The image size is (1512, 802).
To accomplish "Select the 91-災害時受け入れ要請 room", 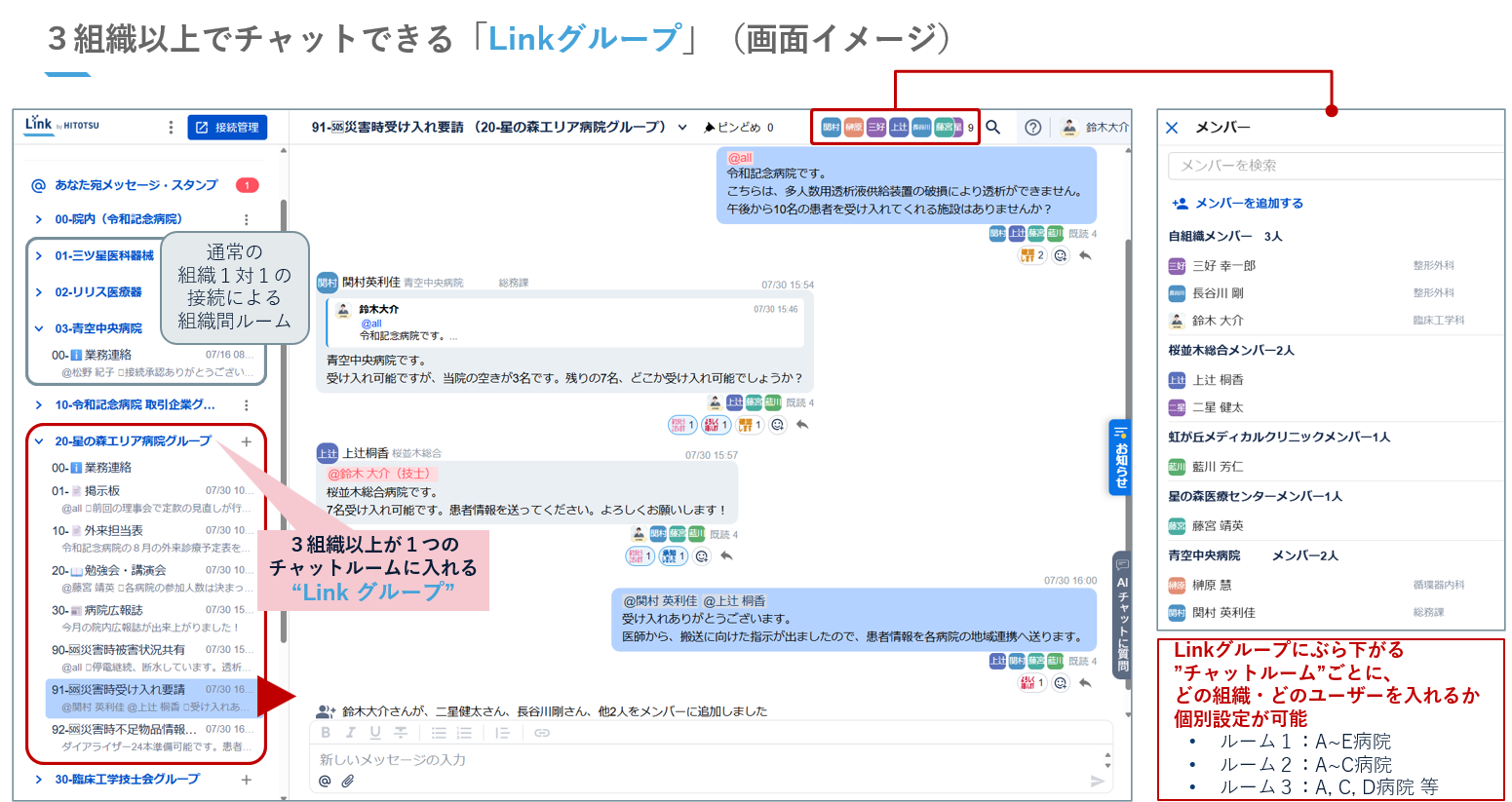I will [x=153, y=698].
